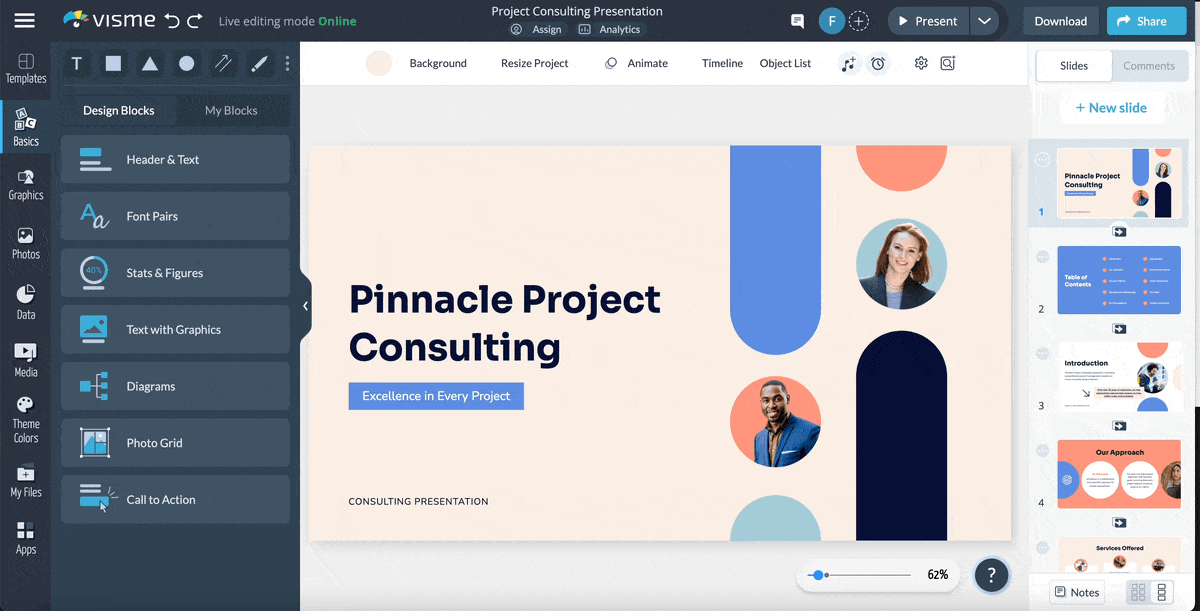Viewport: 1200px width, 611px height.
Task: Open the Present button dropdown
Action: click(984, 20)
